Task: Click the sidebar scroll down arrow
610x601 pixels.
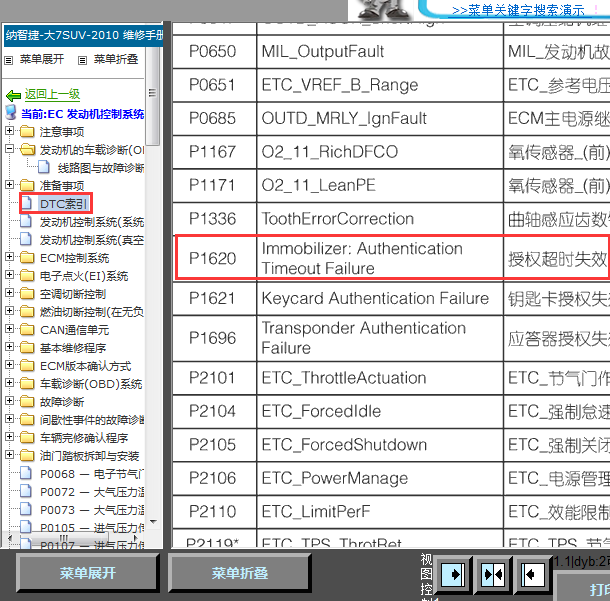Action: 153,522
